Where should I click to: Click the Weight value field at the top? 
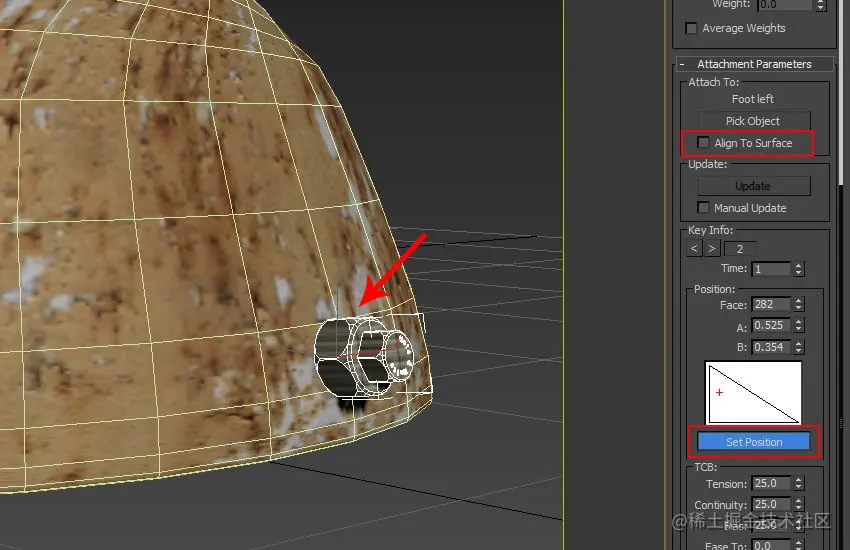784,4
